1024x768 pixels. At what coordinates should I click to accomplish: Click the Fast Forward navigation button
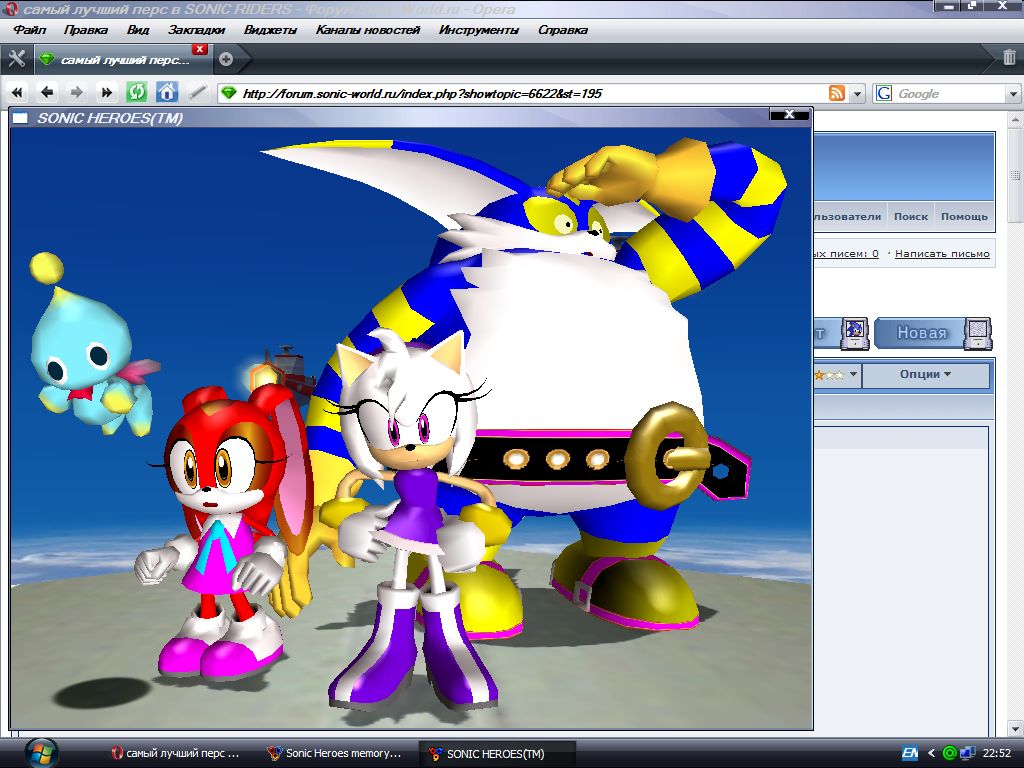click(x=106, y=93)
